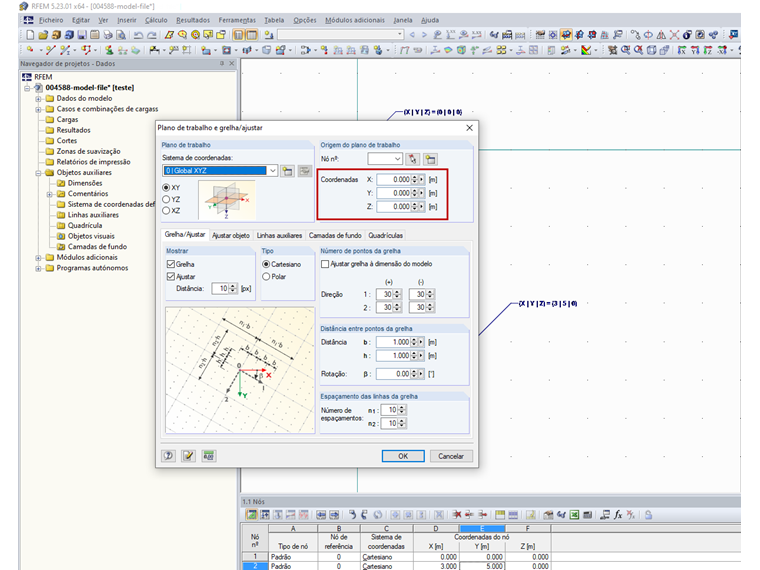This screenshot has height=570, width=760.
Task: Click the previous load case arrow
Action: pos(412,35)
